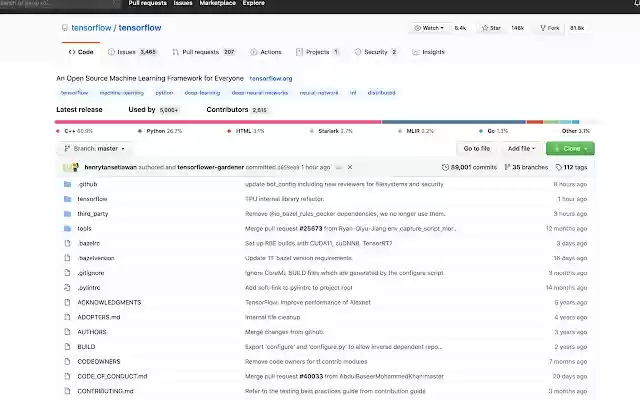Open the tensorflow.org link
640x400 pixels.
[x=271, y=78]
